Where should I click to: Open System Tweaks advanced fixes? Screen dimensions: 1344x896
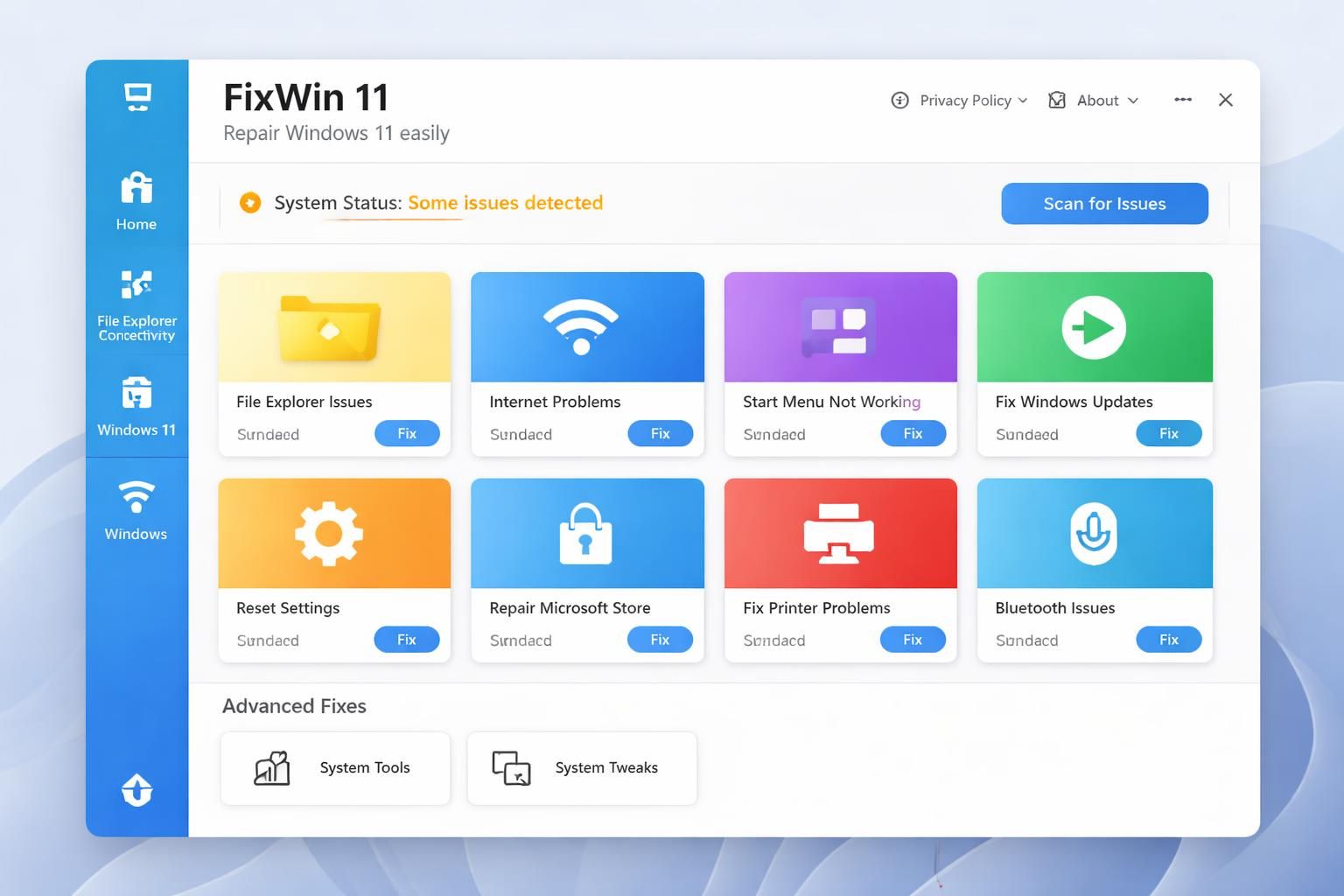point(582,768)
